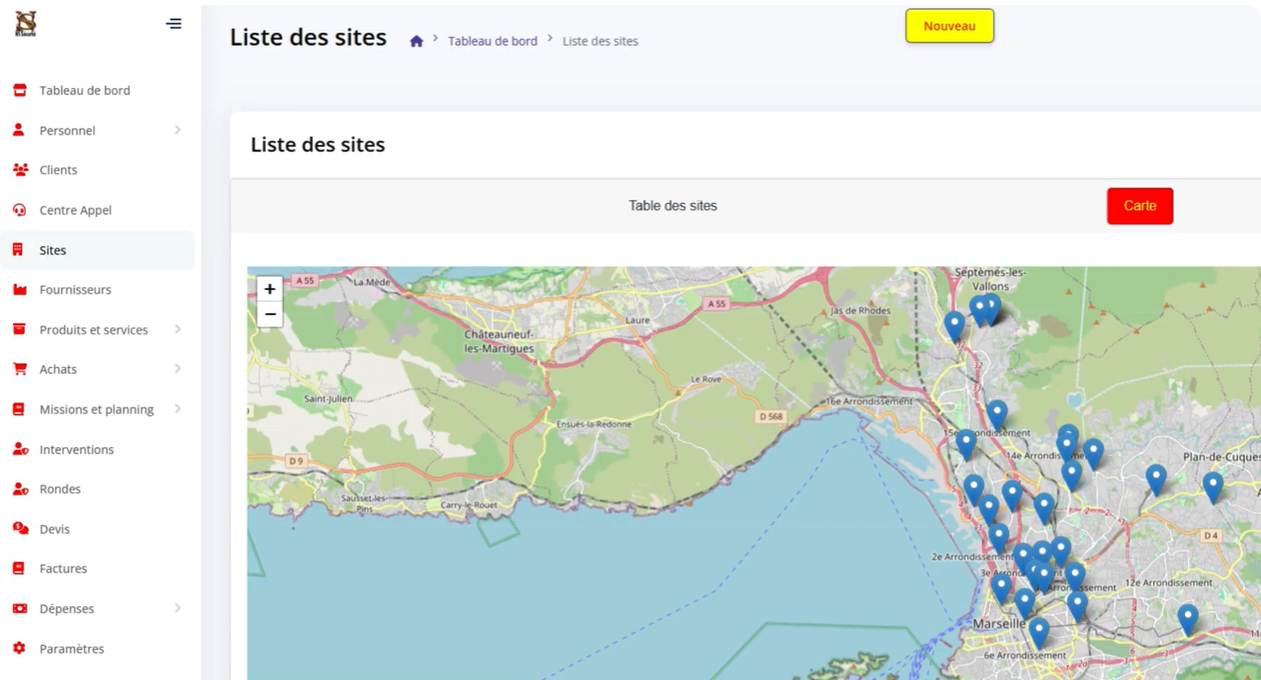Image resolution: width=1261 pixels, height=680 pixels.
Task: Expand Produits et services chevron
Action: point(178,329)
